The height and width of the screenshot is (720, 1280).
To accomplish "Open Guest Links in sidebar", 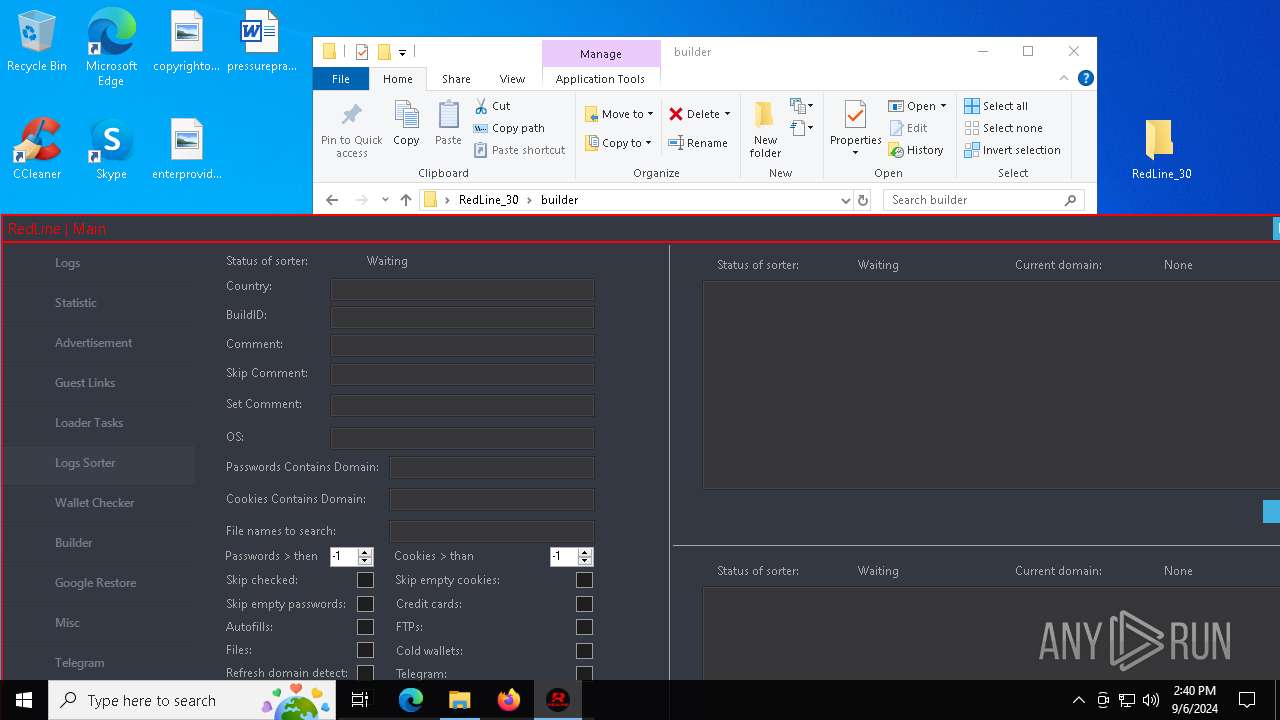I will point(85,383).
